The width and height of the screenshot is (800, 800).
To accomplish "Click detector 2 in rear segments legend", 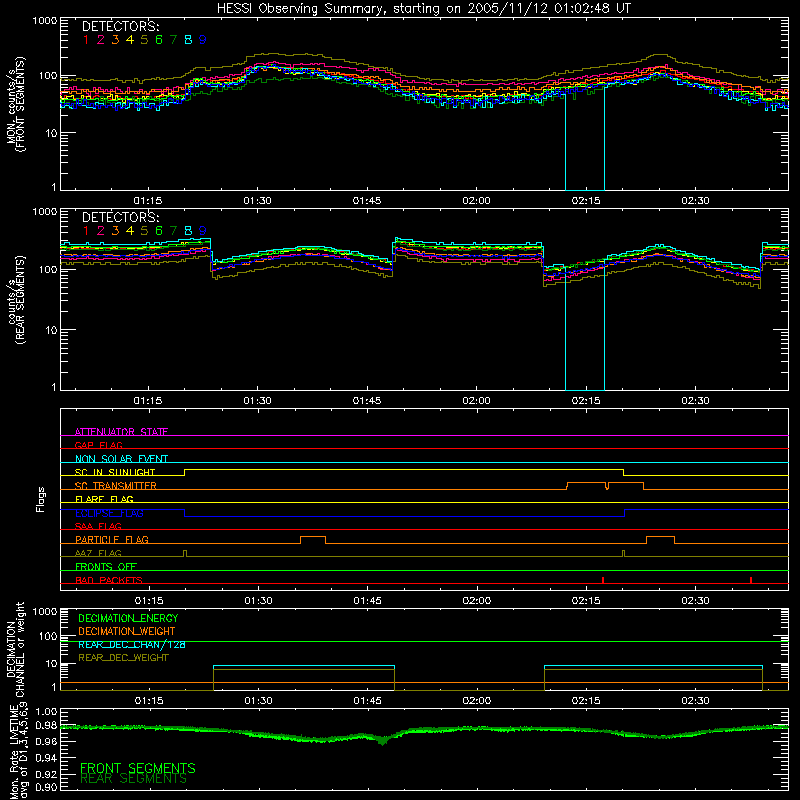I will [101, 231].
